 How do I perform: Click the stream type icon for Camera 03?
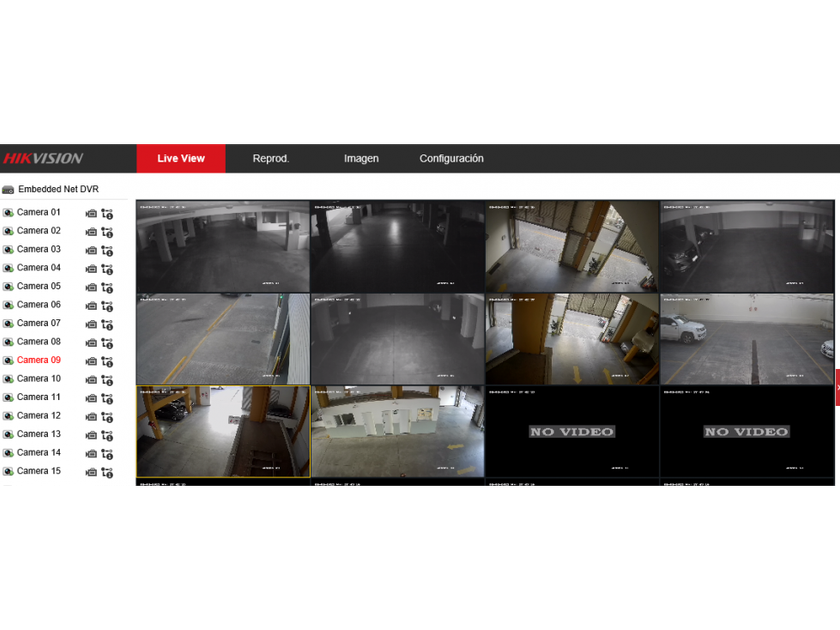[107, 250]
